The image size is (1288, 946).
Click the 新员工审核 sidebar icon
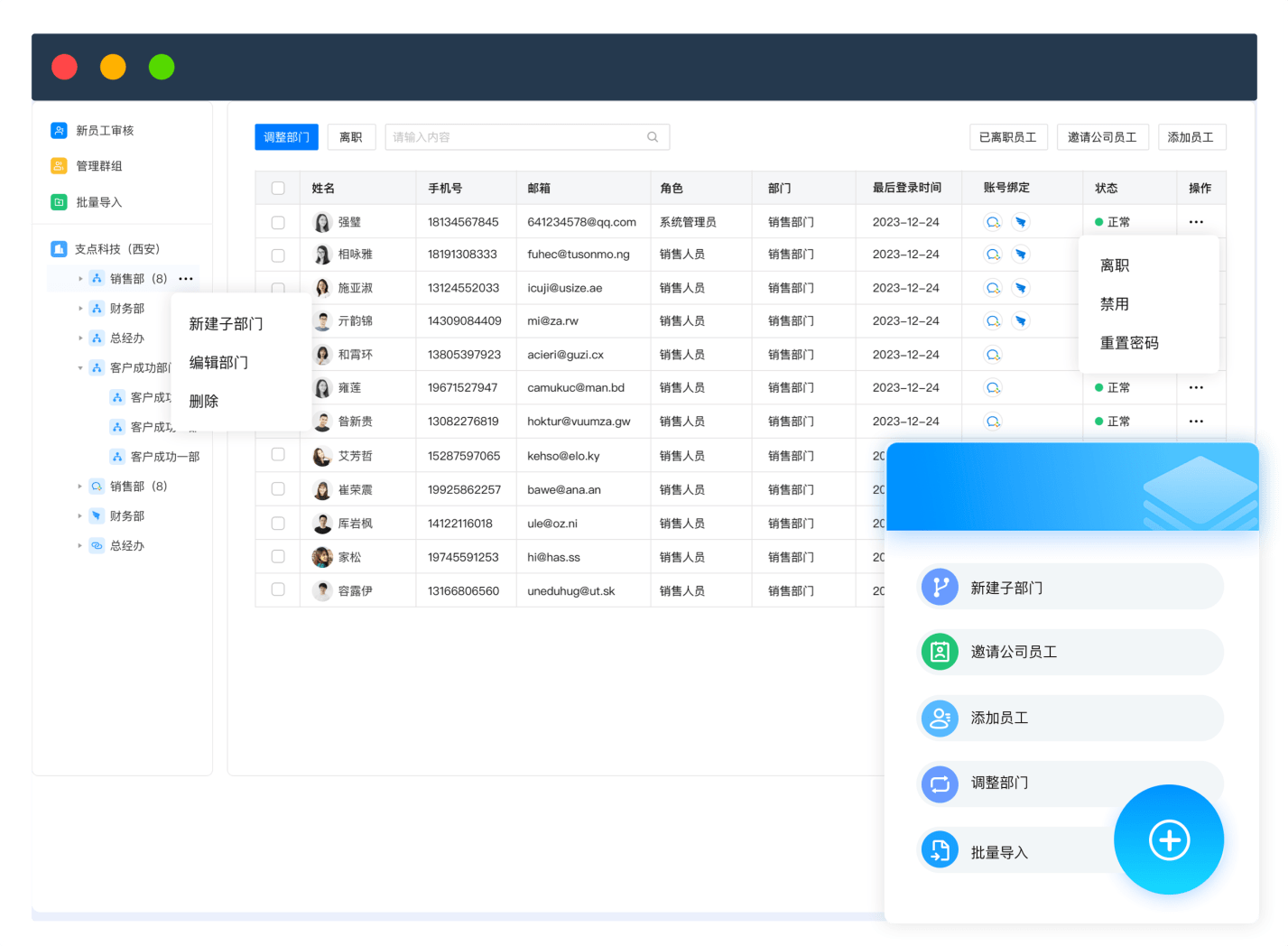59,131
